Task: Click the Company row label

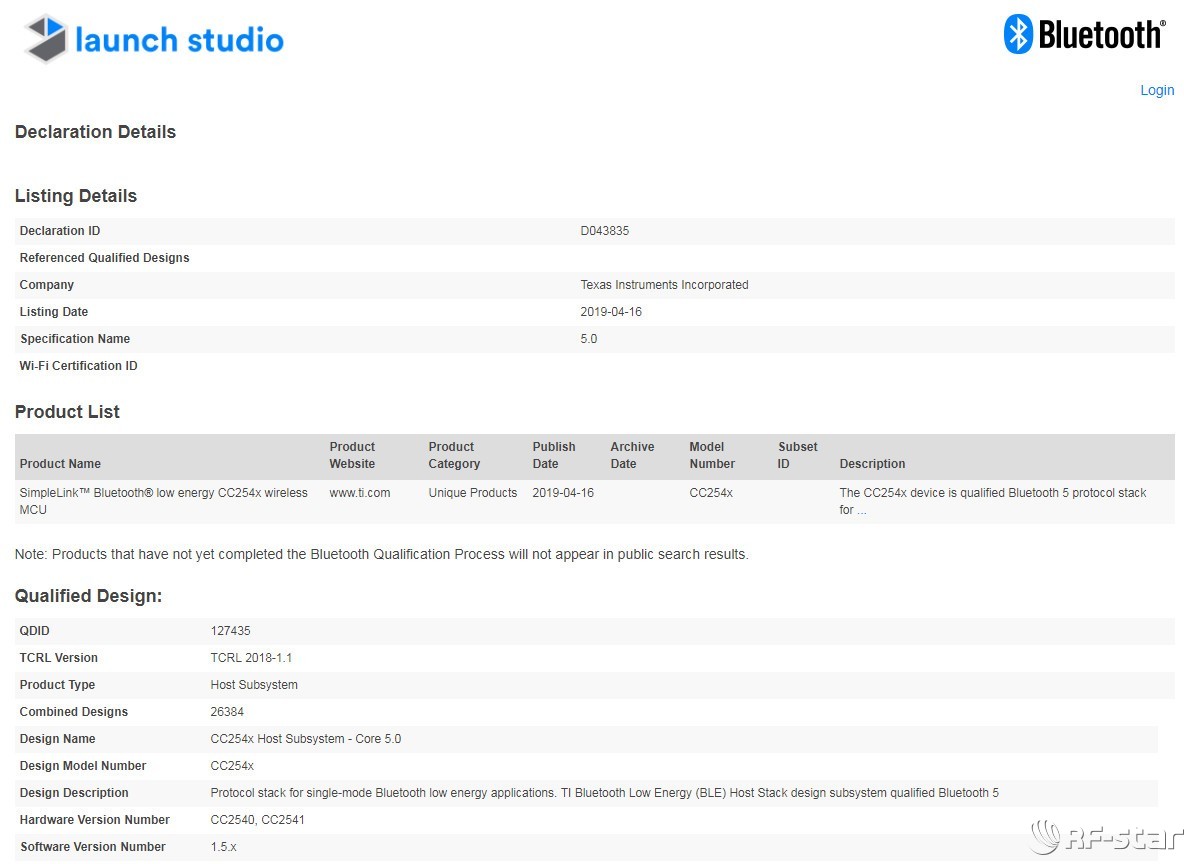Action: [47, 285]
